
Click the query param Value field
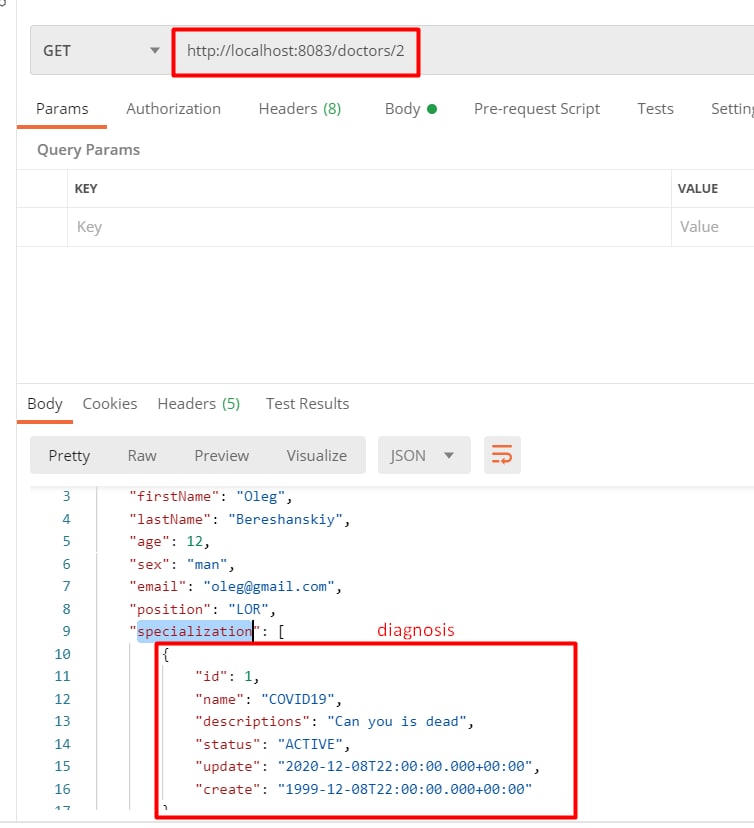pyautogui.click(x=712, y=227)
